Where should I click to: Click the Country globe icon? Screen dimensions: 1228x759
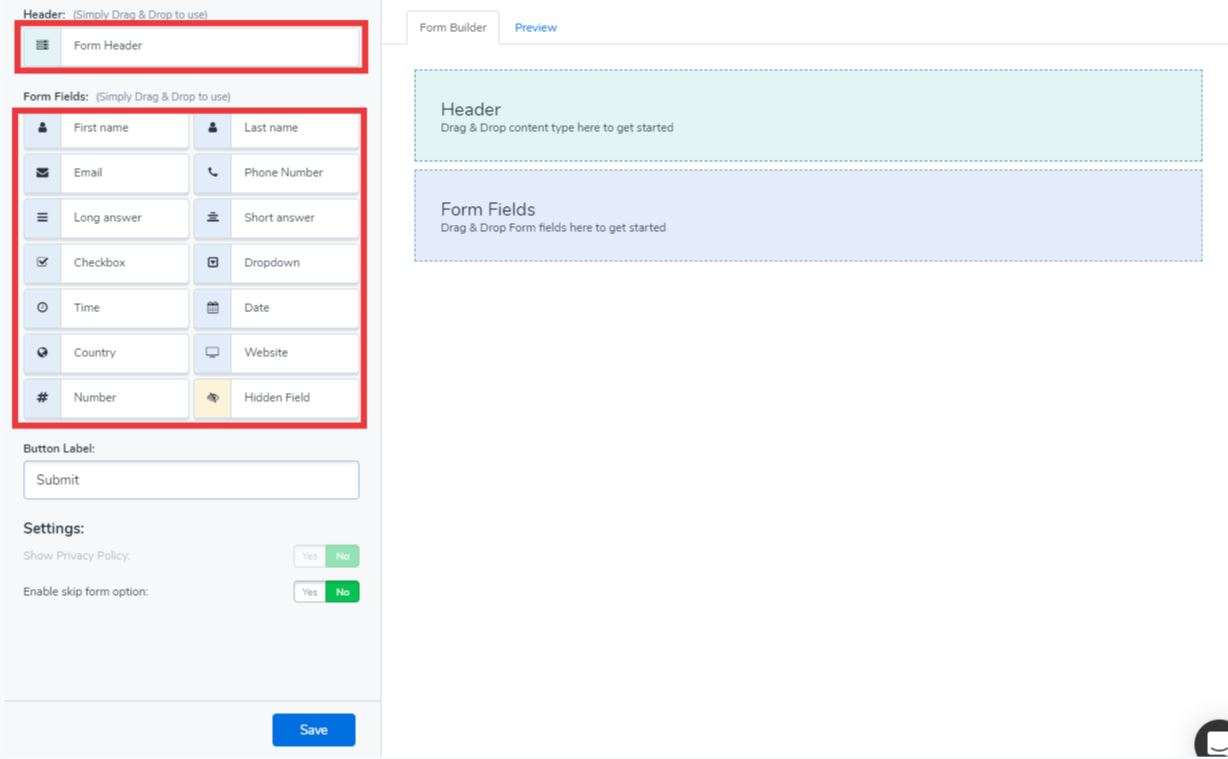pyautogui.click(x=42, y=353)
